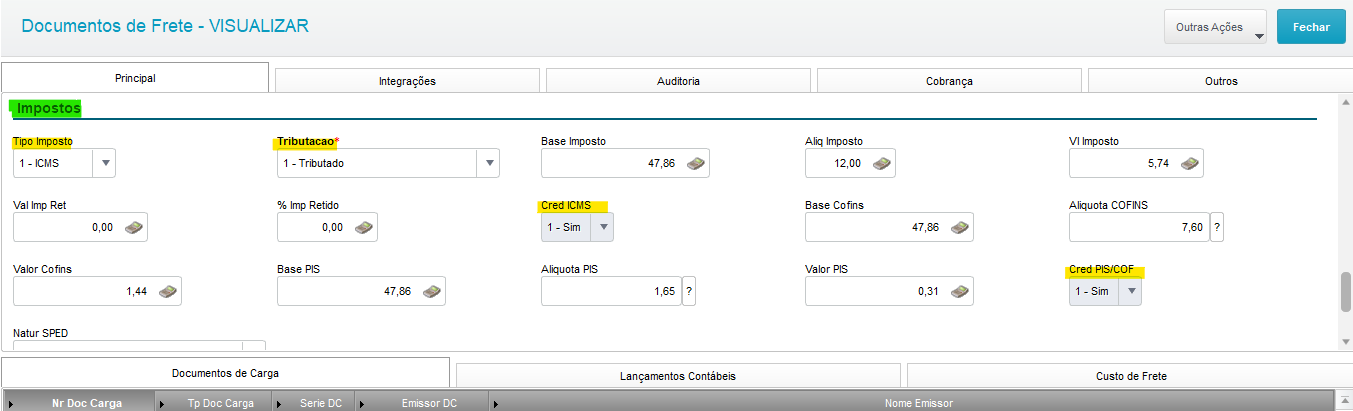This screenshot has height=411, width=1353.
Task: Click calculator icon beside Aliq Imposto value
Action: pos(882,163)
